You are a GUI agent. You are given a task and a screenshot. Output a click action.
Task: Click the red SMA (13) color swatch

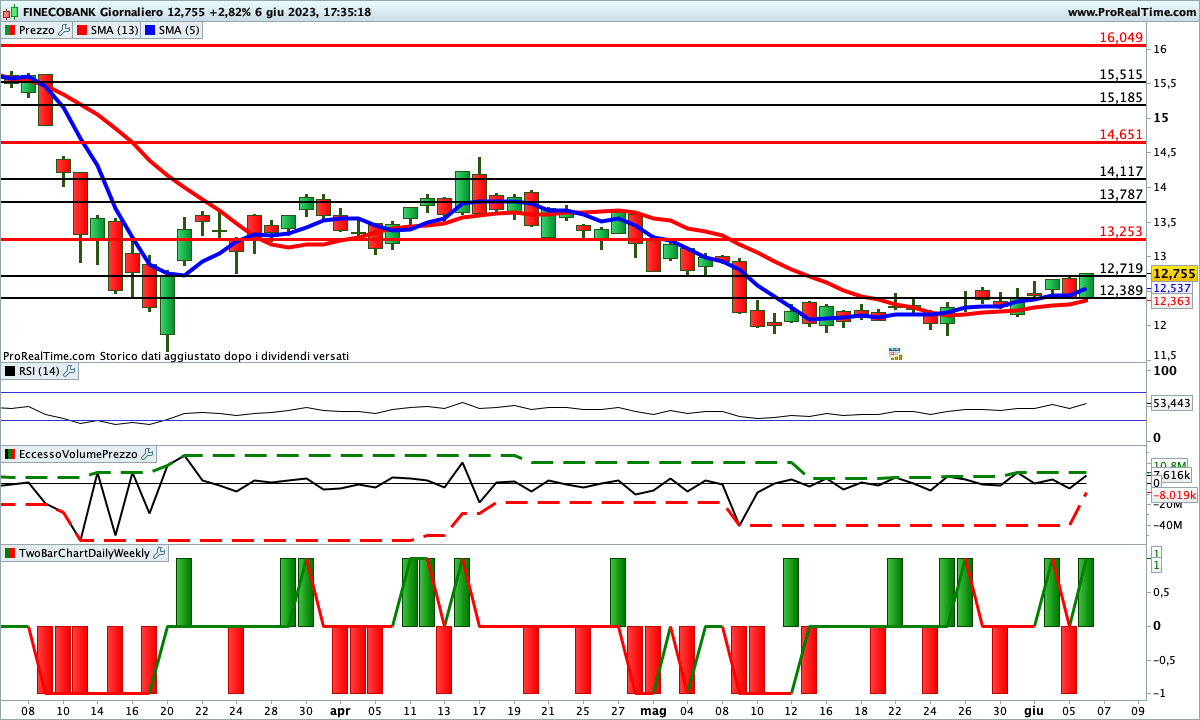click(x=82, y=30)
